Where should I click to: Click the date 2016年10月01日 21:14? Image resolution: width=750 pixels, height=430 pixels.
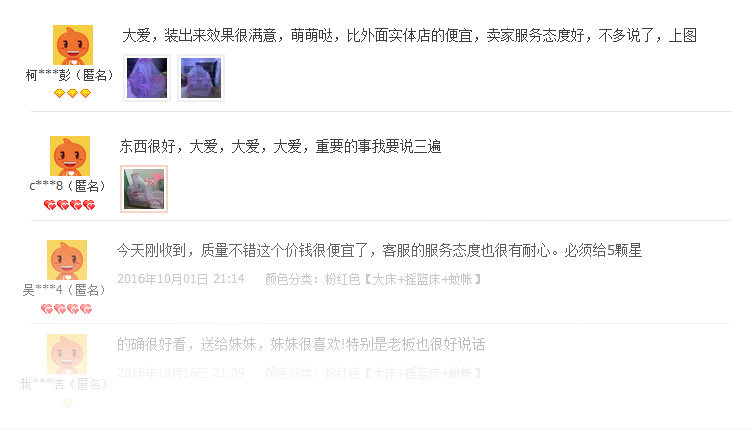point(181,279)
